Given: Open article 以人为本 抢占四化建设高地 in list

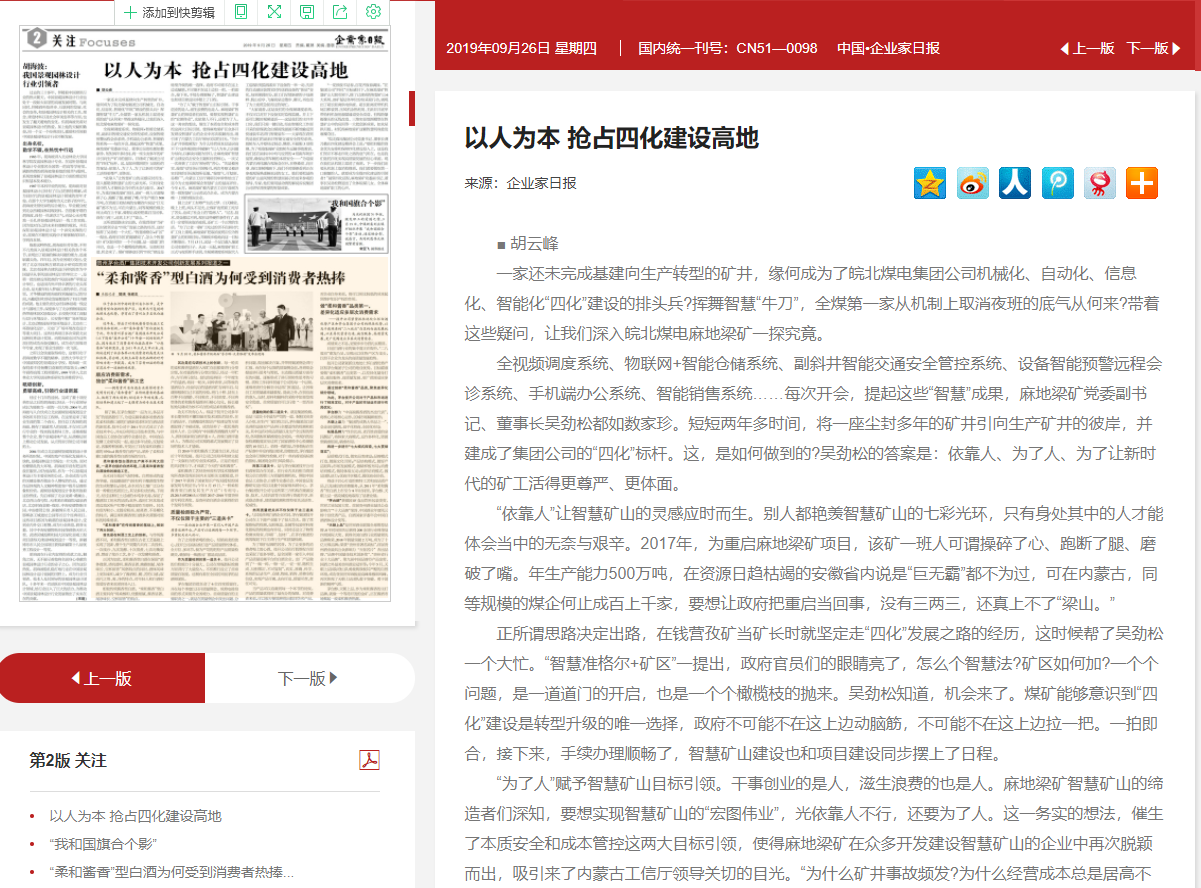Looking at the screenshot, I should point(135,816).
